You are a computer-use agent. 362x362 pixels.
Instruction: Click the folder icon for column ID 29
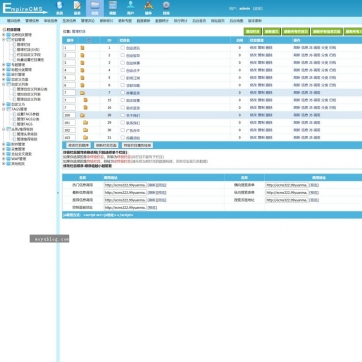[x=85, y=123]
